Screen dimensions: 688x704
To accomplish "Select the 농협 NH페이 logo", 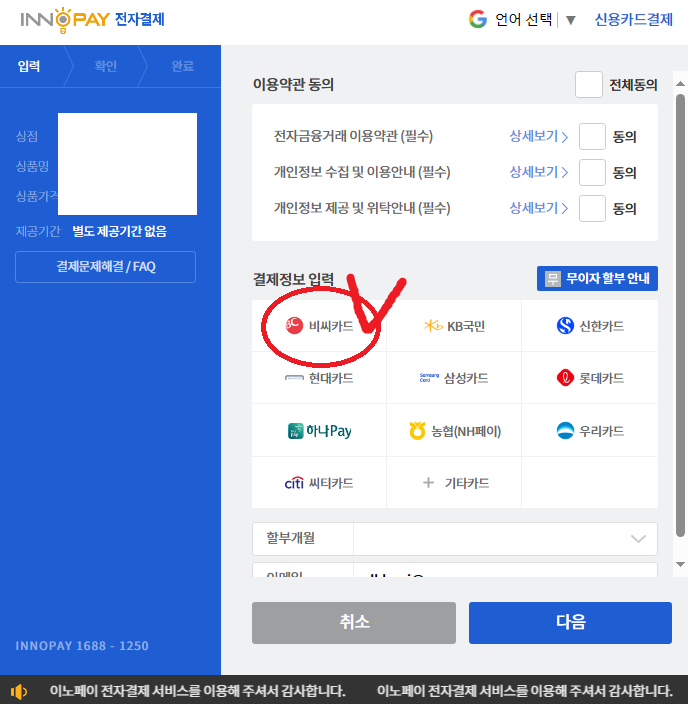I will tap(417, 431).
